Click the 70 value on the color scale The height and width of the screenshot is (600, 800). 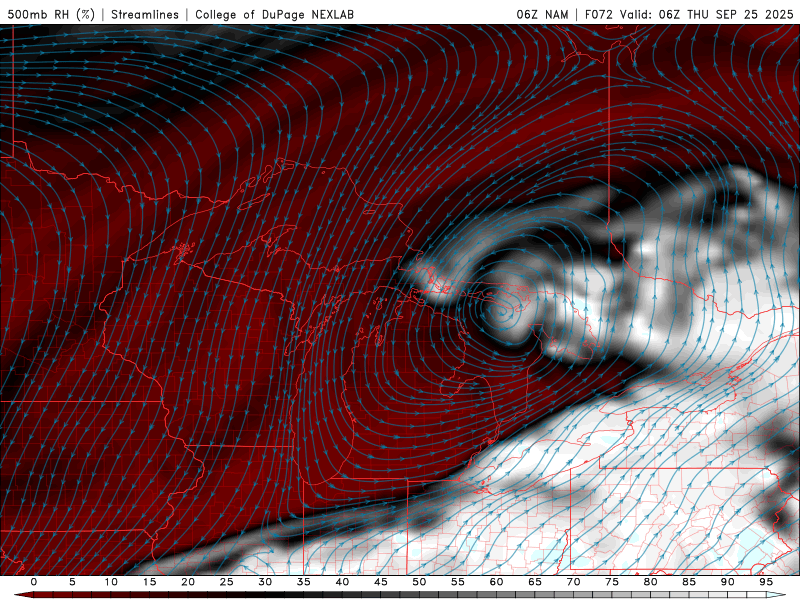573,582
